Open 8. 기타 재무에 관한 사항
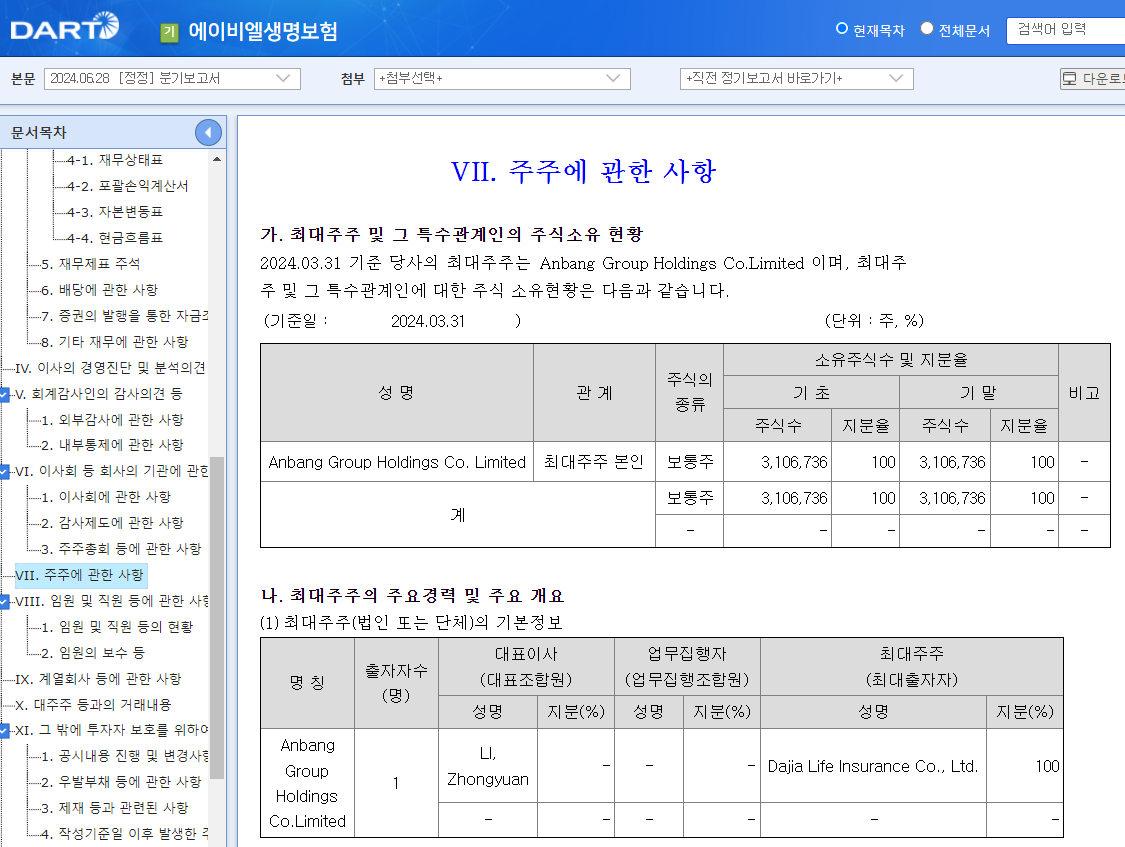 [114, 341]
